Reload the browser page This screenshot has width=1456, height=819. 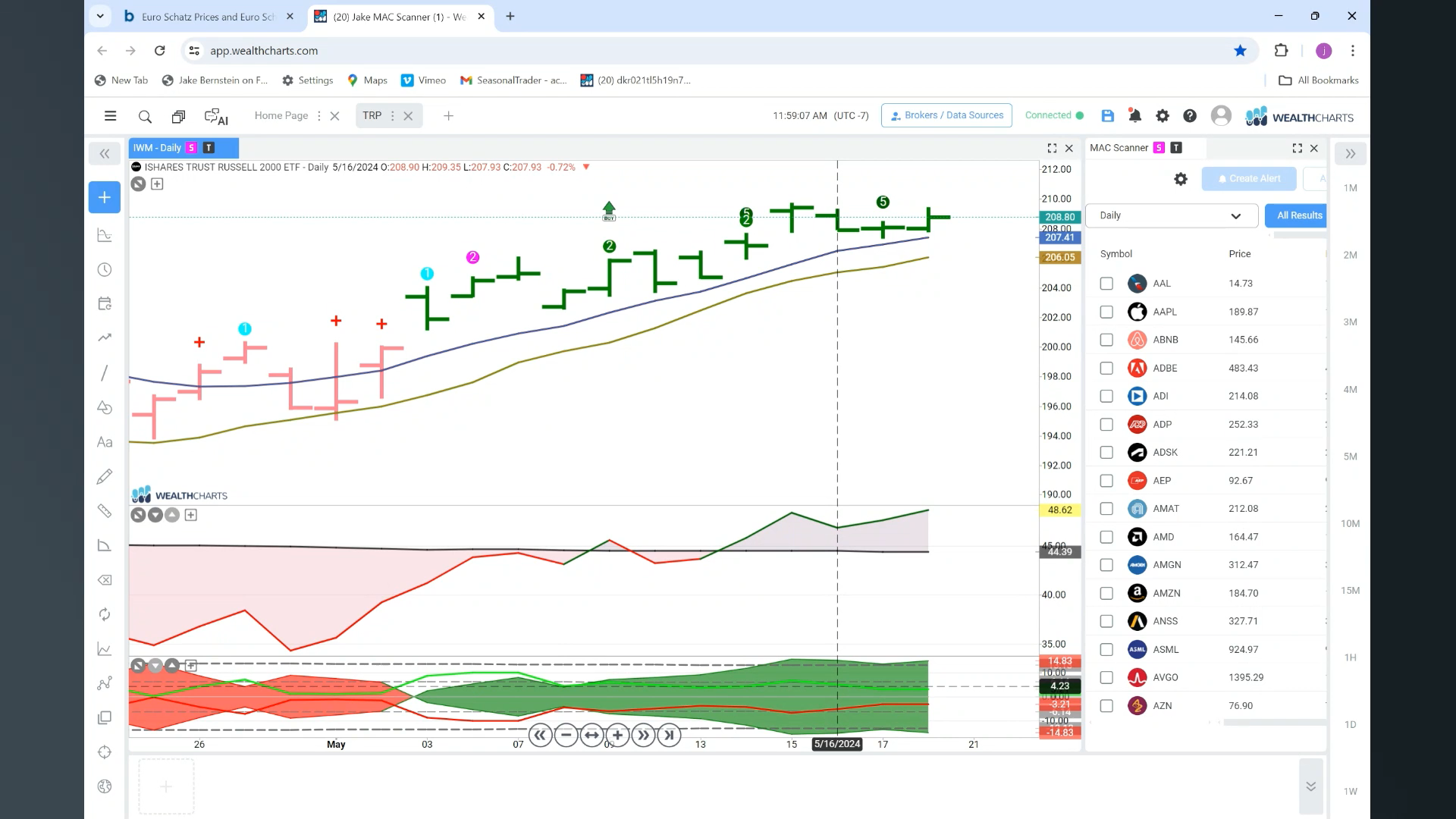pyautogui.click(x=159, y=51)
